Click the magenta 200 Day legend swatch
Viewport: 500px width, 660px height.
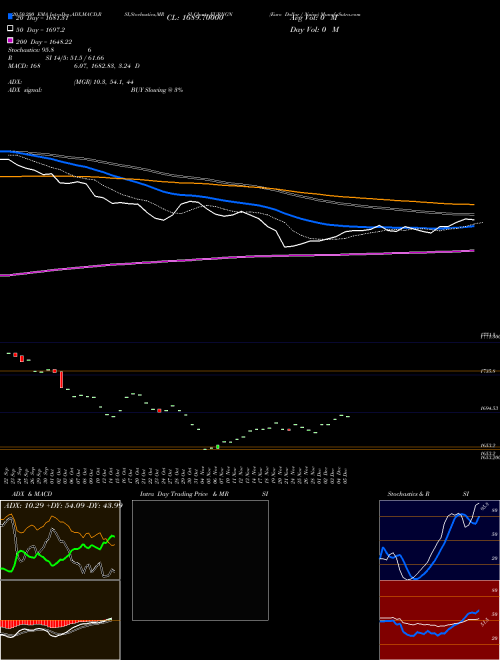tap(10, 40)
